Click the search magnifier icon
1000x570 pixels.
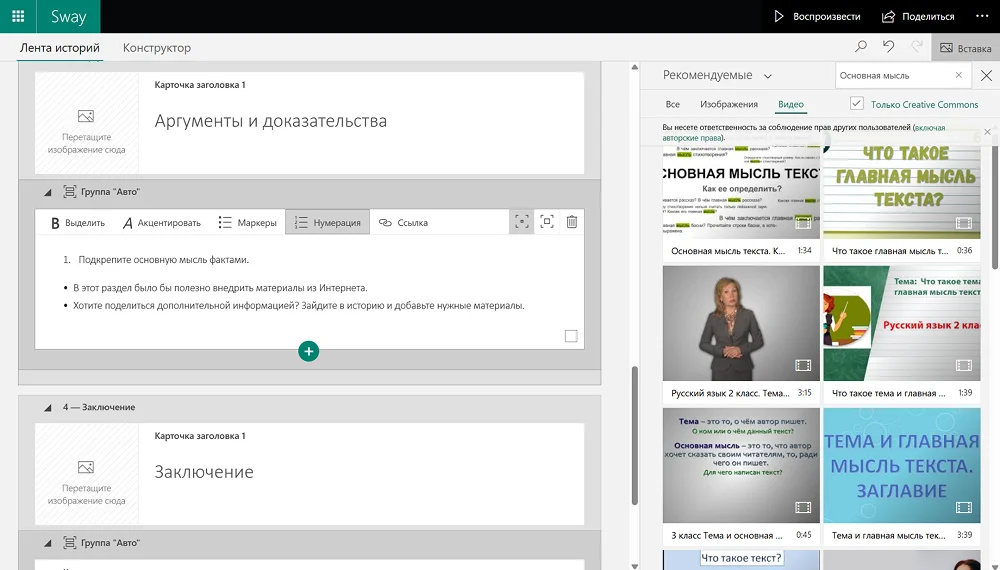click(861, 47)
